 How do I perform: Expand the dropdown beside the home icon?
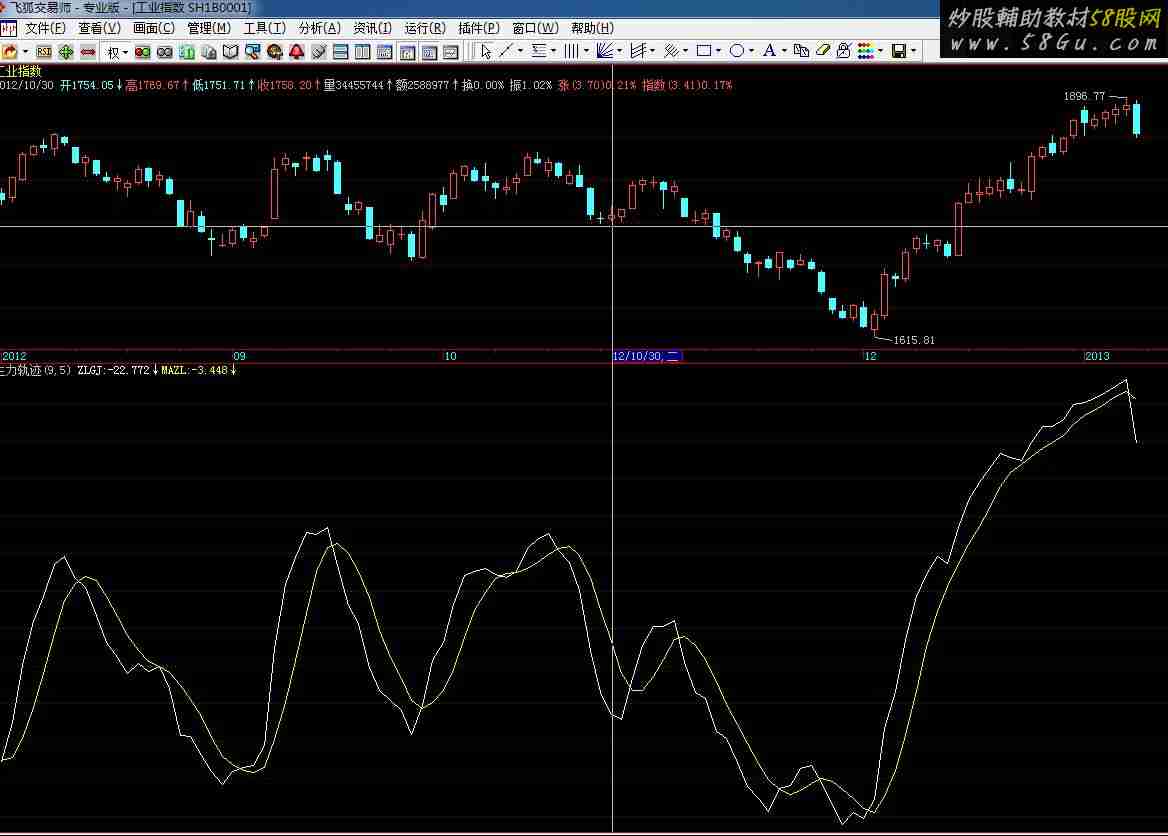(x=26, y=51)
